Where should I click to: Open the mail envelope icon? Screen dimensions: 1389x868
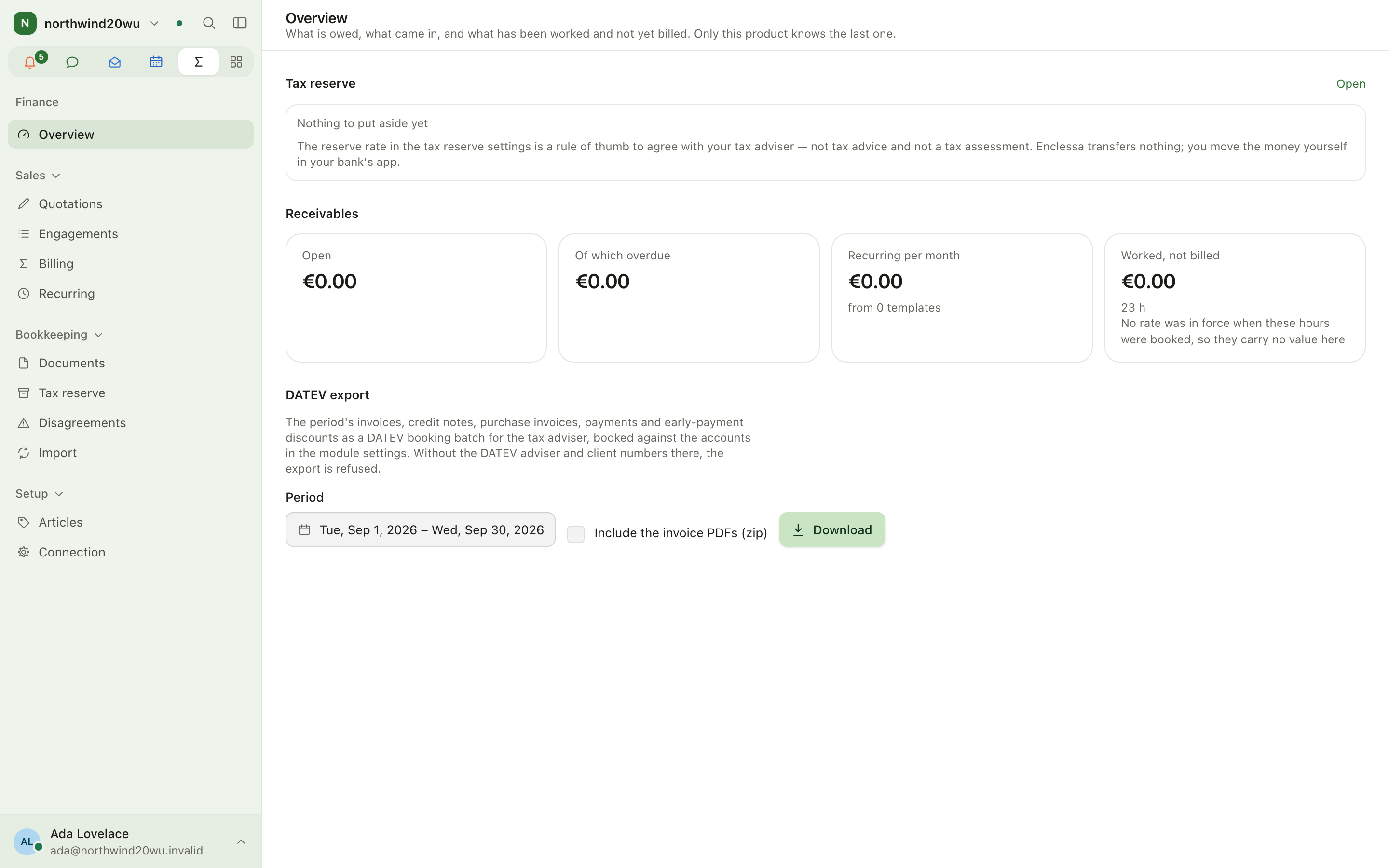[x=114, y=62]
